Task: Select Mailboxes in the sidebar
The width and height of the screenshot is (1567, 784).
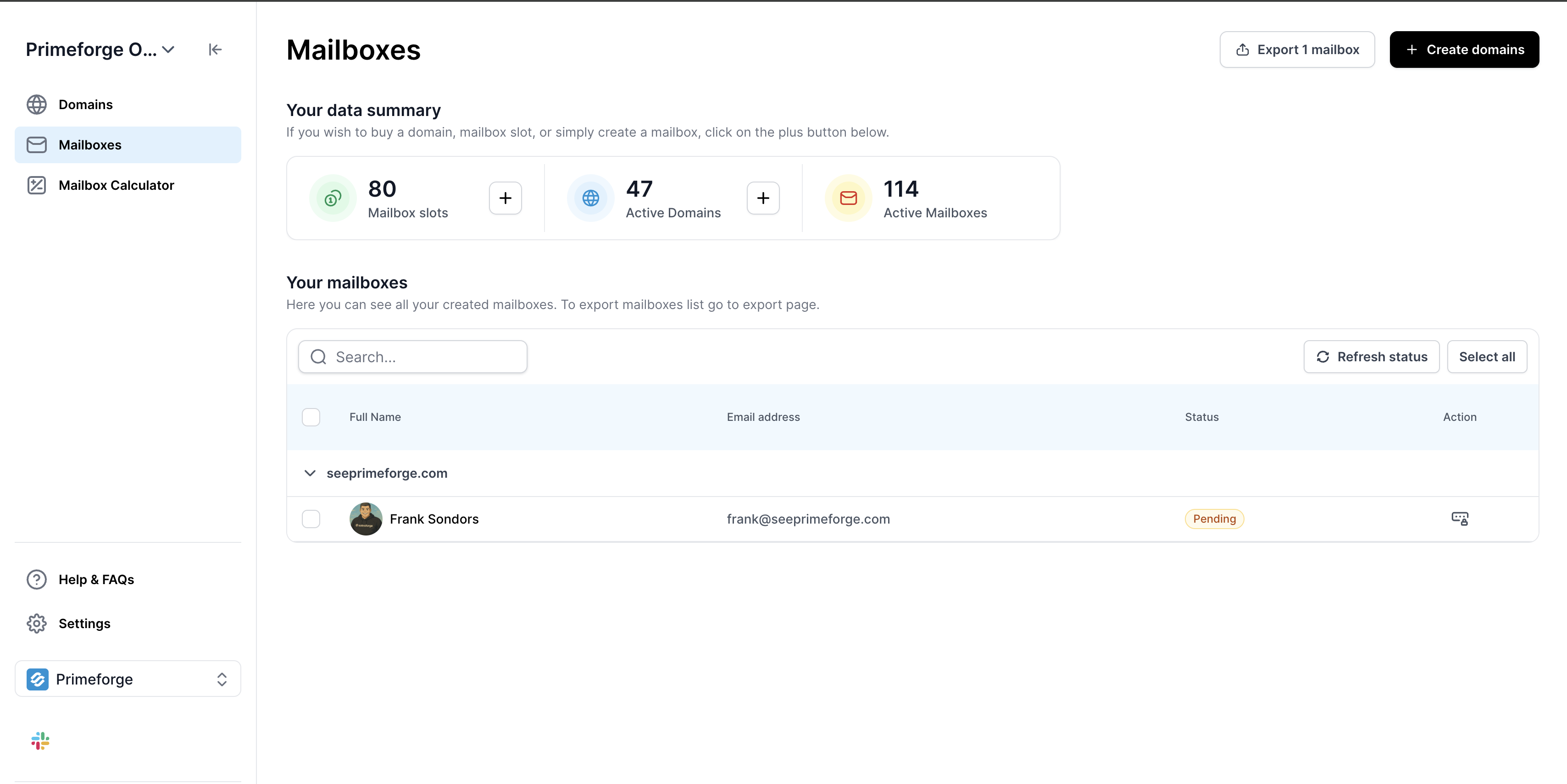Action: (x=128, y=144)
